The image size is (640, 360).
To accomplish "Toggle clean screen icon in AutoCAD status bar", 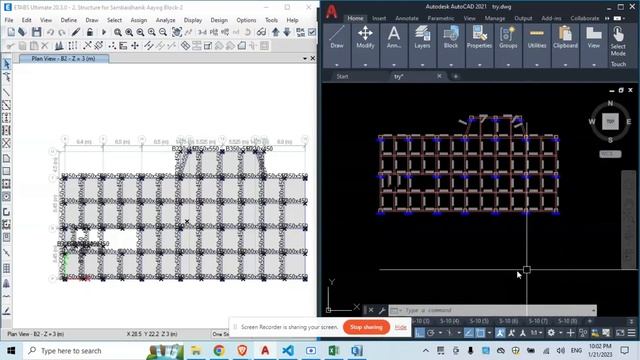I will (620, 333).
